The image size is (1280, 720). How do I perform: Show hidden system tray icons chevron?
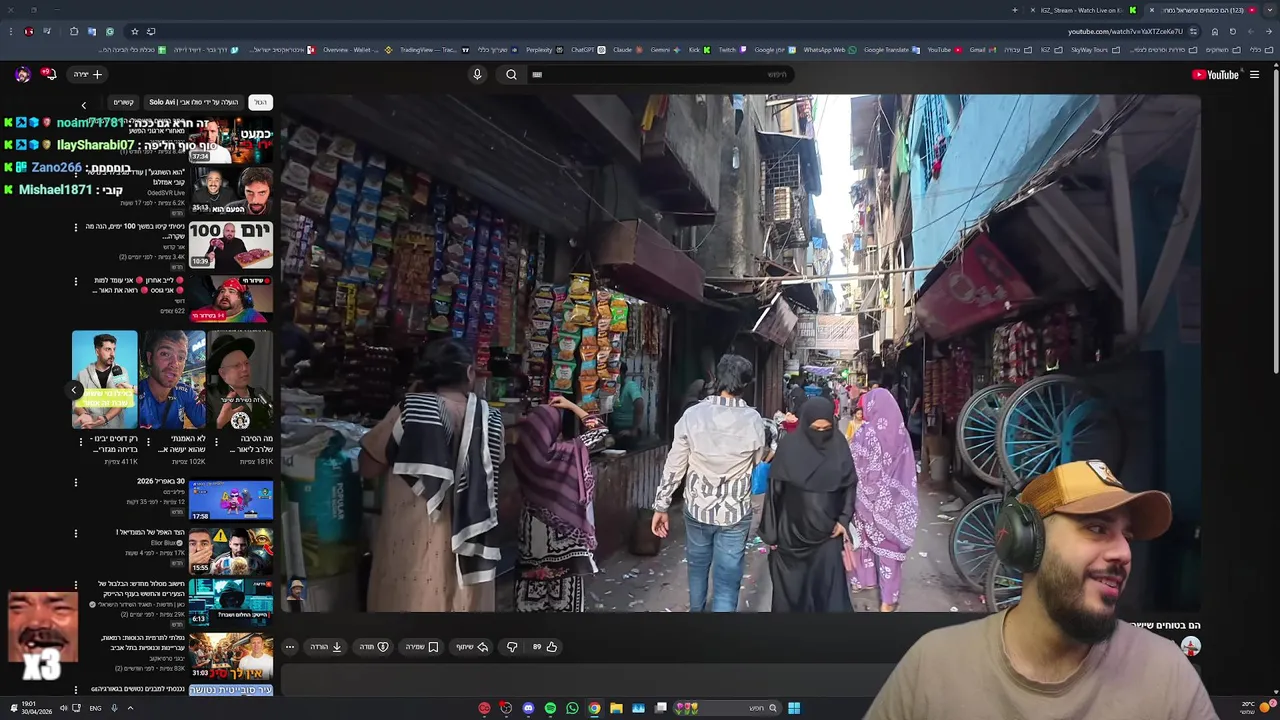coord(130,708)
